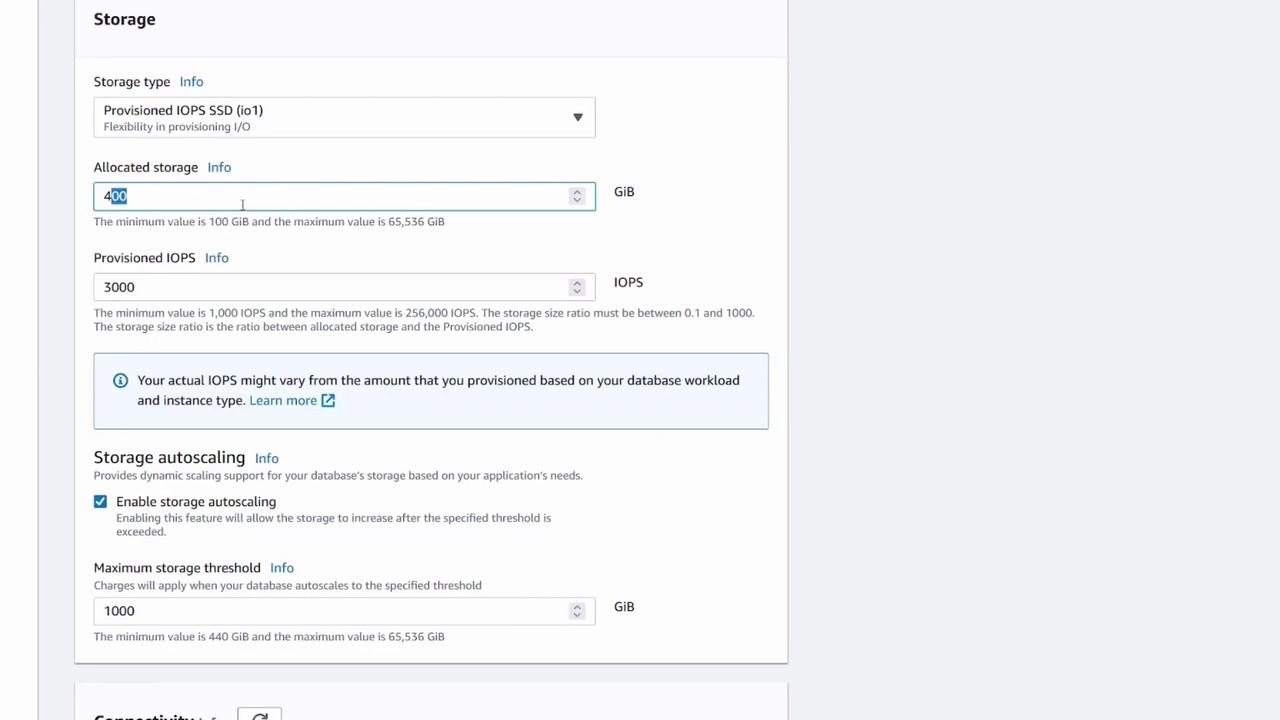The height and width of the screenshot is (720, 1280).
Task: Click external link icon beside Learn more
Action: coord(328,401)
